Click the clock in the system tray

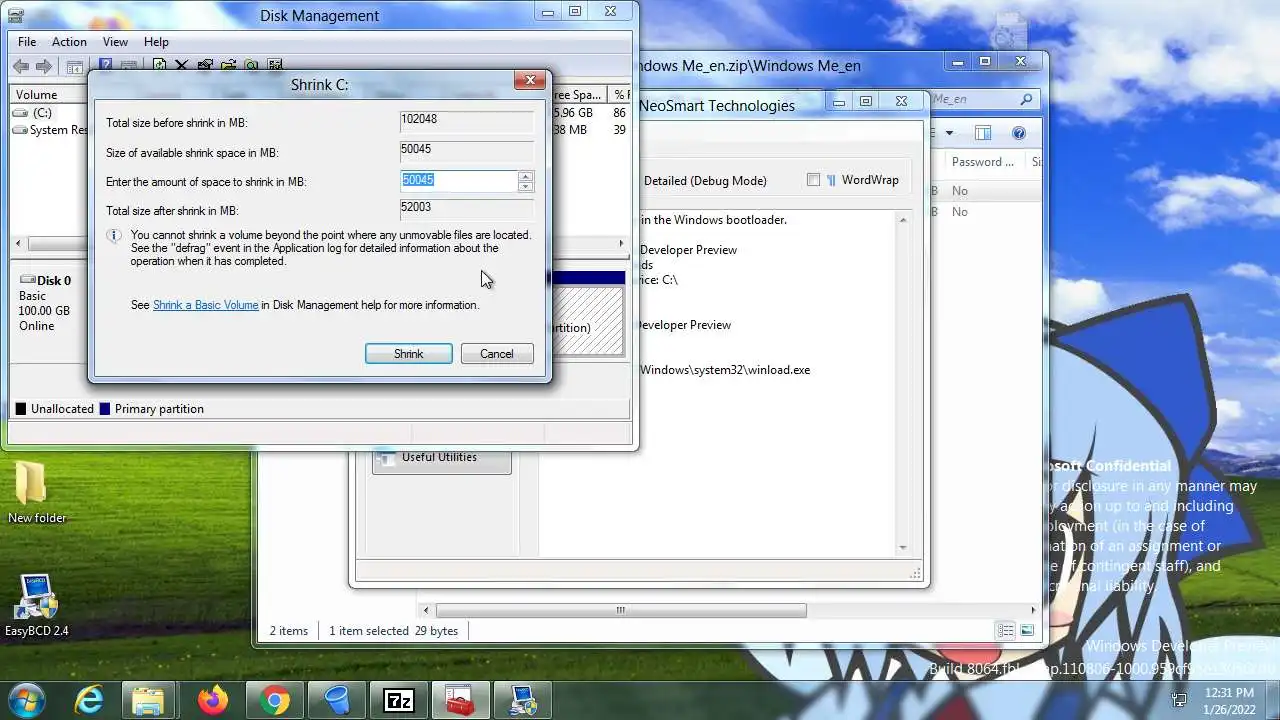pos(1229,700)
